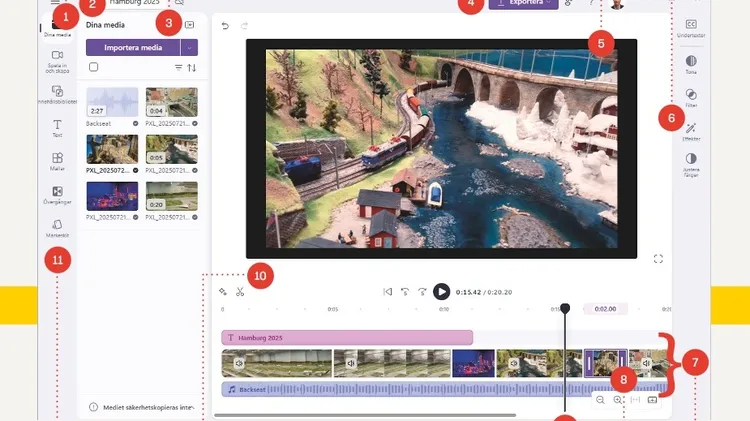Click the scissors split tool
The height and width of the screenshot is (421, 750).
pyautogui.click(x=240, y=292)
